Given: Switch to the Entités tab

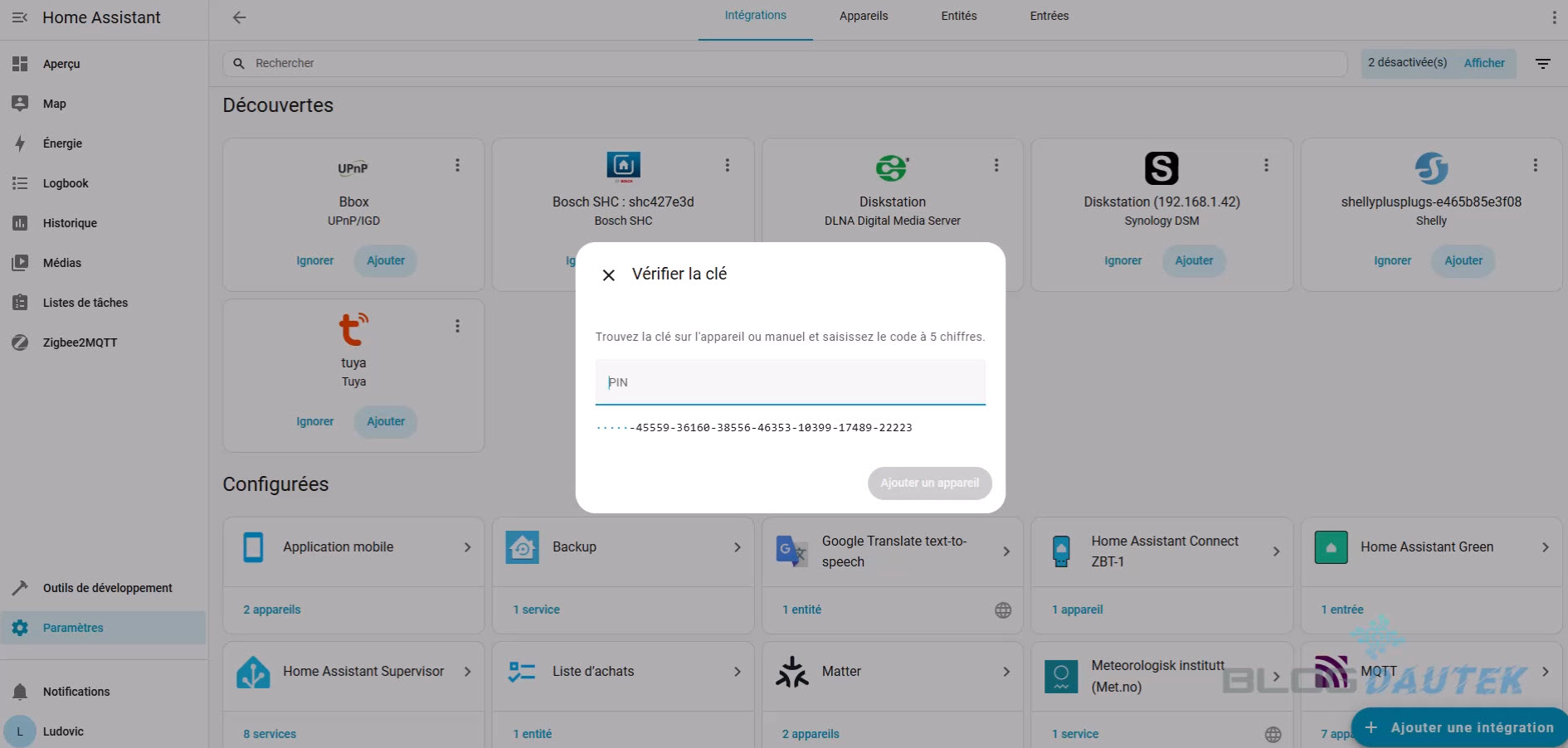Looking at the screenshot, I should (958, 16).
